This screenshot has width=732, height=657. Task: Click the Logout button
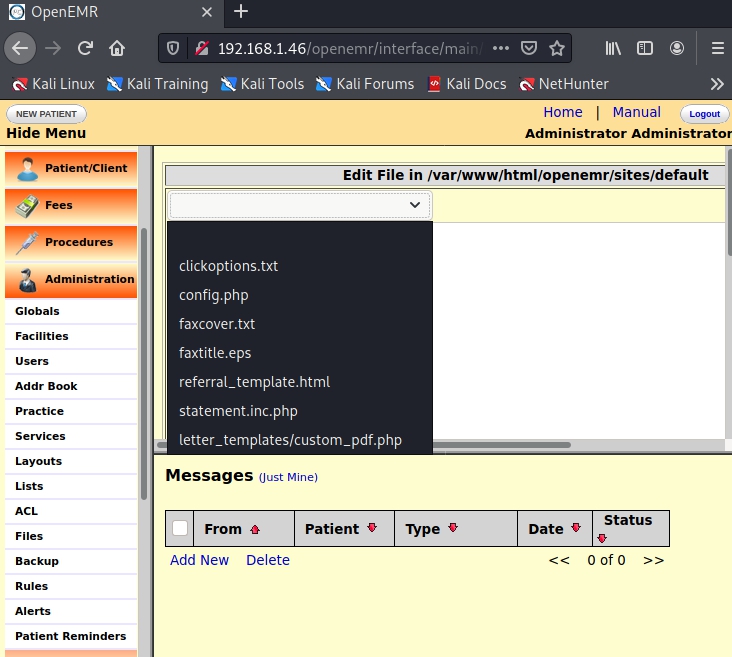[704, 114]
